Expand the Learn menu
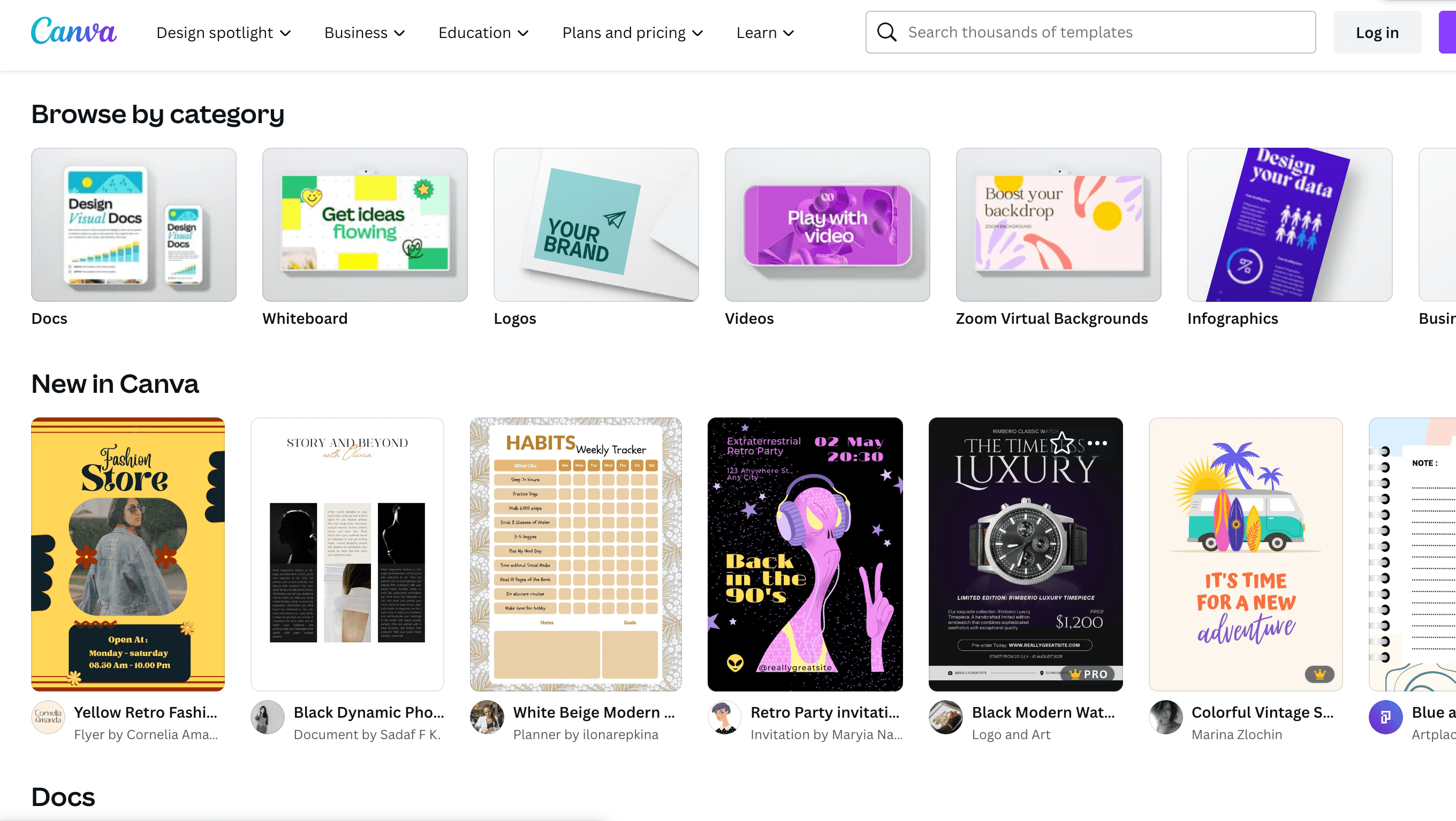The height and width of the screenshot is (821, 1456). [x=765, y=33]
